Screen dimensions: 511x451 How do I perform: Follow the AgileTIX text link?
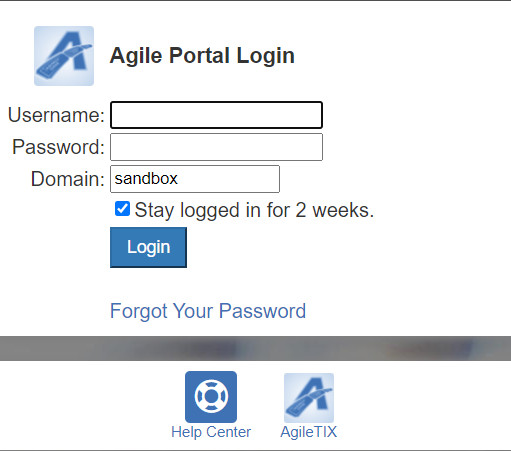point(309,432)
